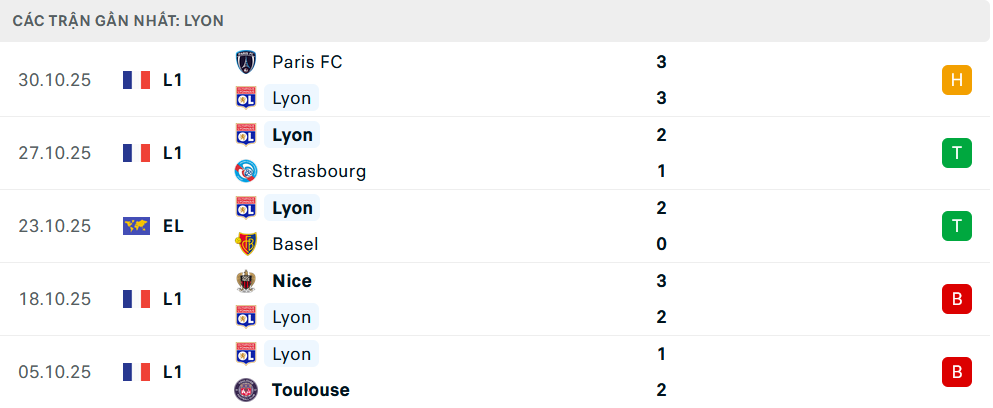Click the Nice club crest
Image resolution: width=993 pixels, height=408 pixels.
[245, 281]
